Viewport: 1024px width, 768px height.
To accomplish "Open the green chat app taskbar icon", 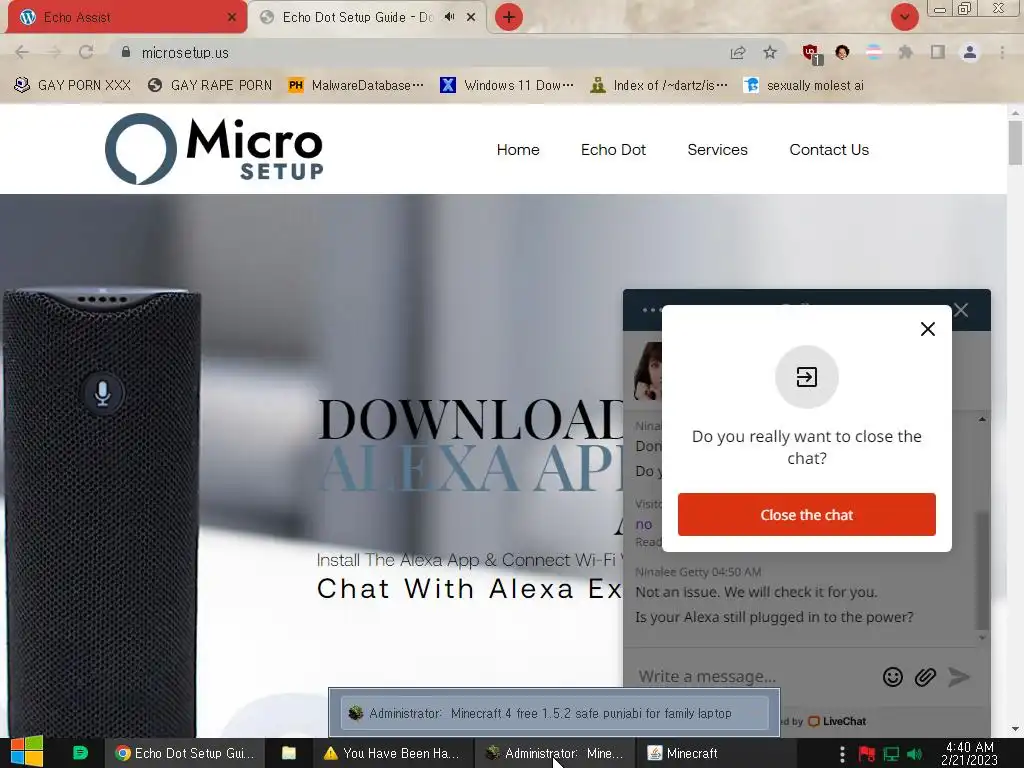I will pyautogui.click(x=80, y=753).
